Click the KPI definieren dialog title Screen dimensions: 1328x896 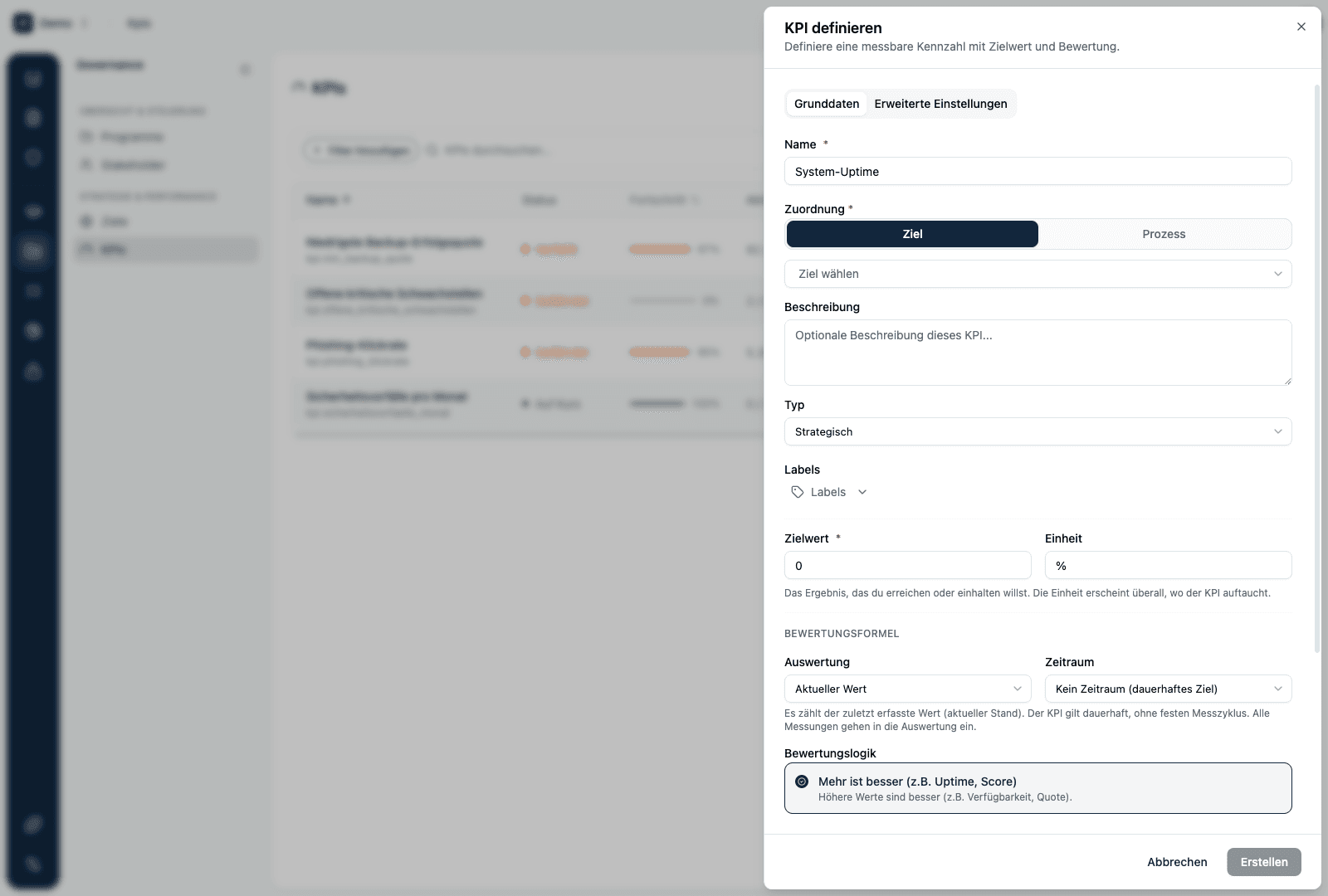point(832,28)
